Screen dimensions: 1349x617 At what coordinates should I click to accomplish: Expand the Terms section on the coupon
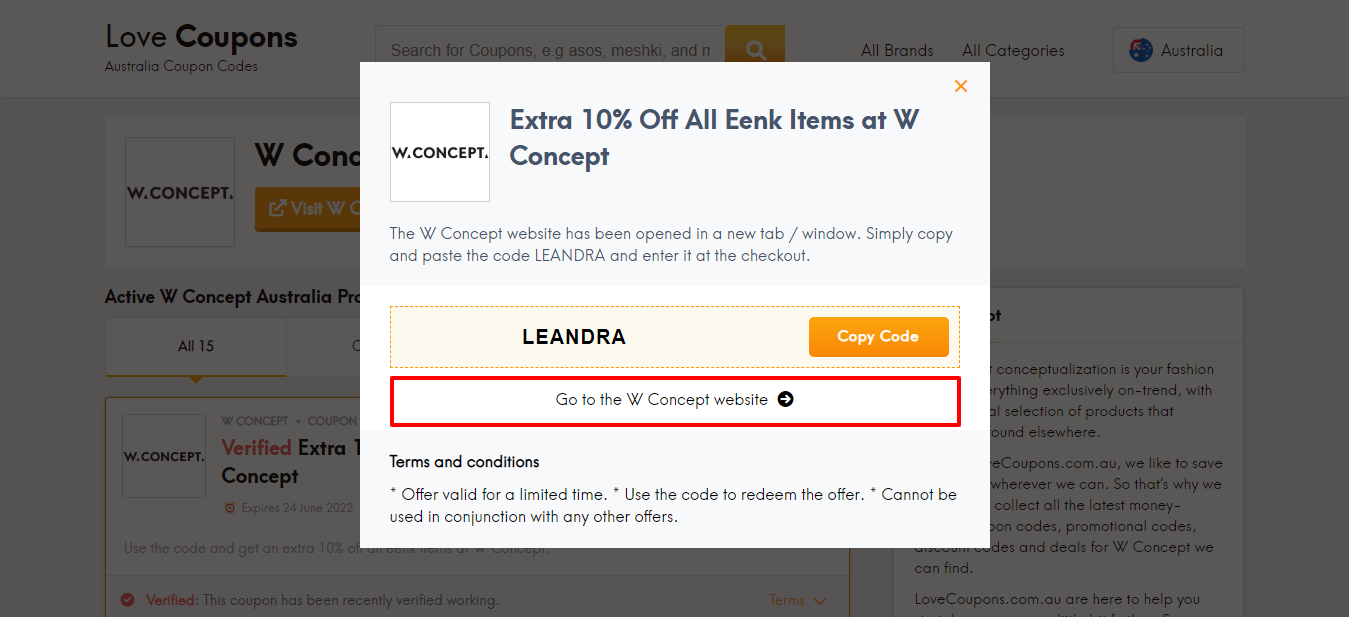[797, 600]
